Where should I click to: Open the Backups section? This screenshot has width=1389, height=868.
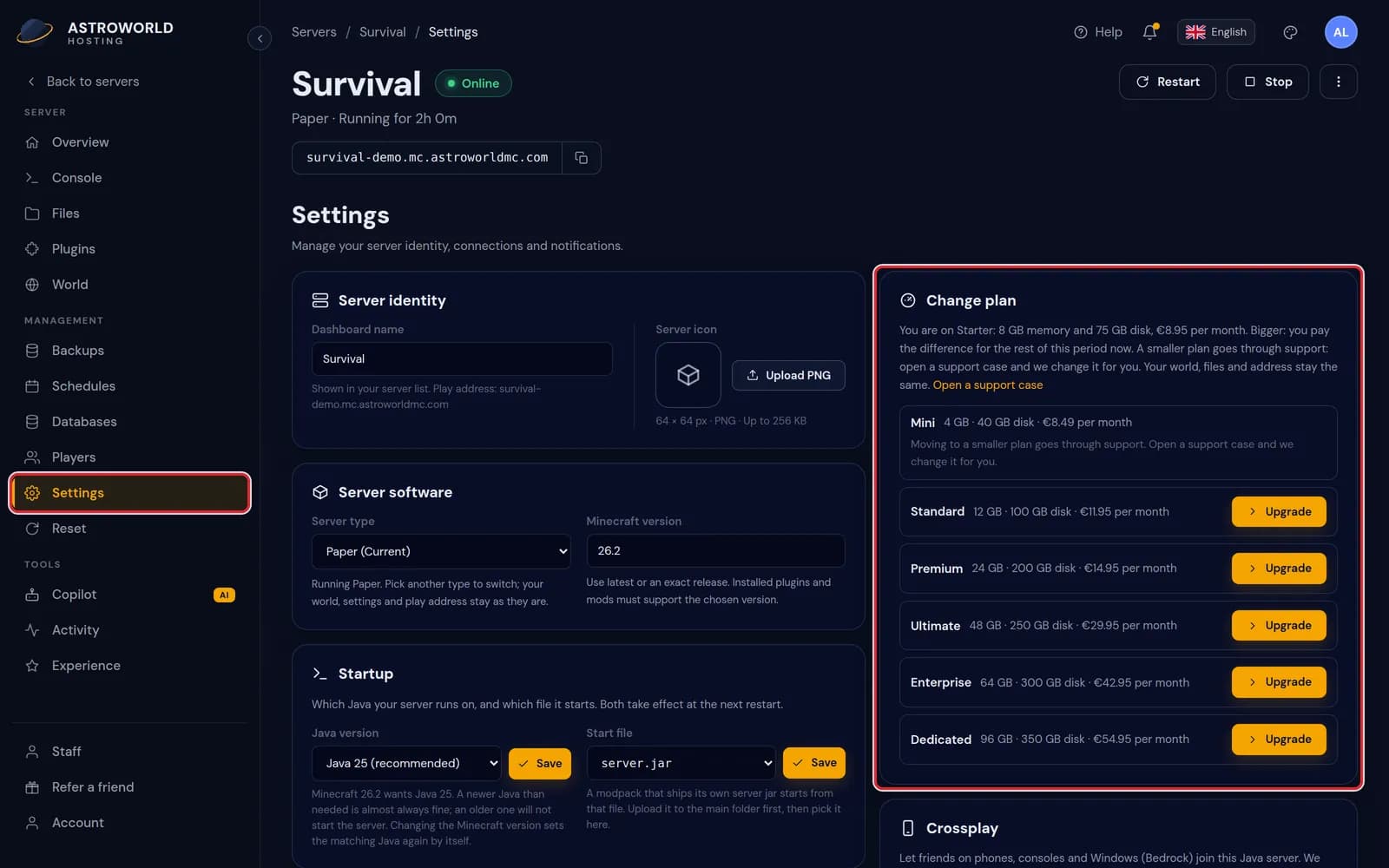point(130,351)
